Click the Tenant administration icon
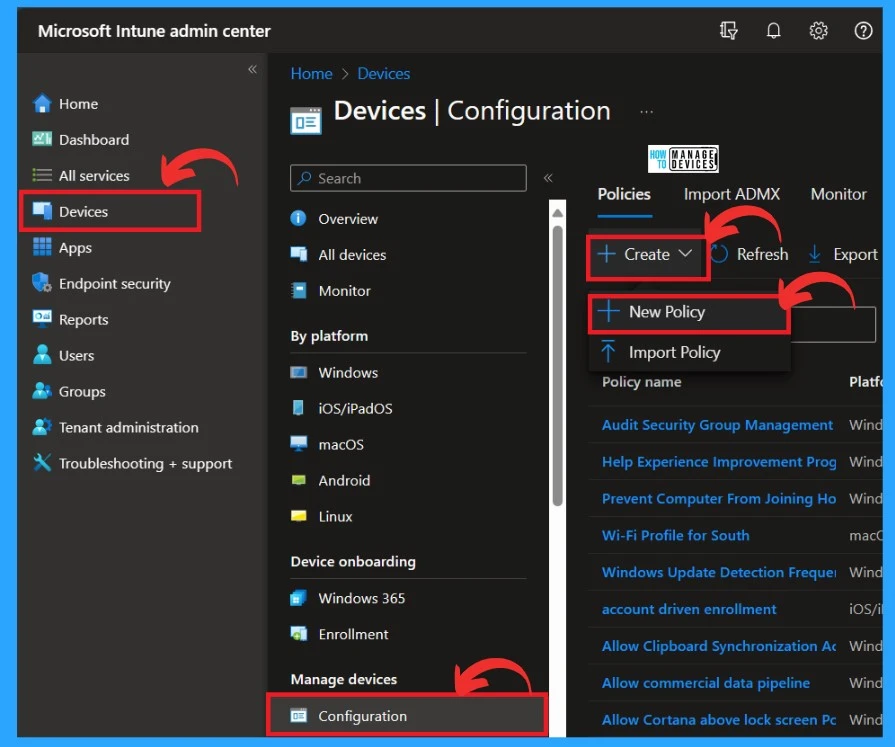This screenshot has height=747, width=895. pyautogui.click(x=42, y=427)
